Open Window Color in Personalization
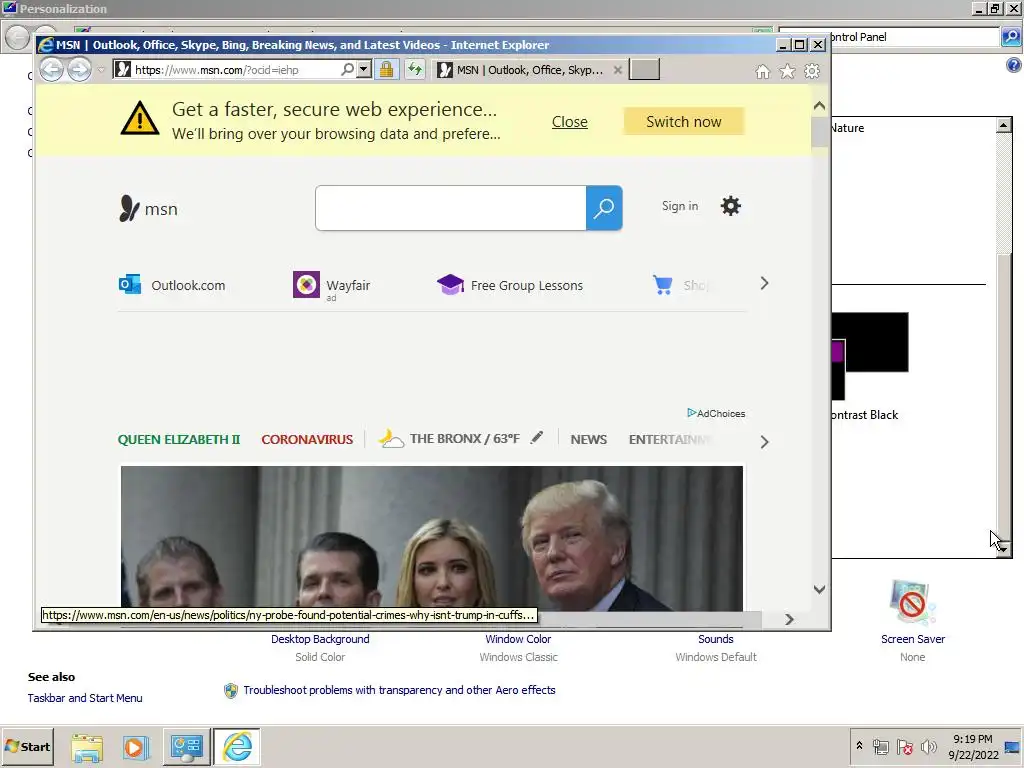The image size is (1024, 768). click(518, 639)
